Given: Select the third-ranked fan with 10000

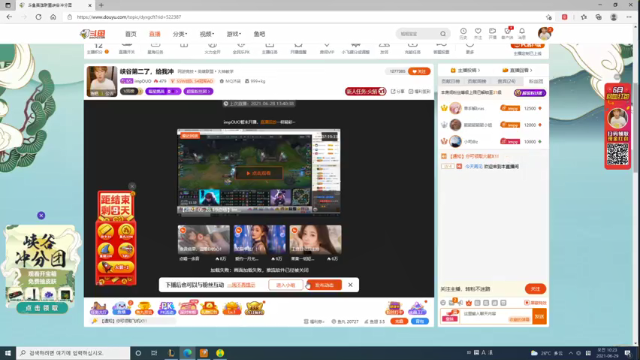Looking at the screenshot, I should click(x=493, y=142).
